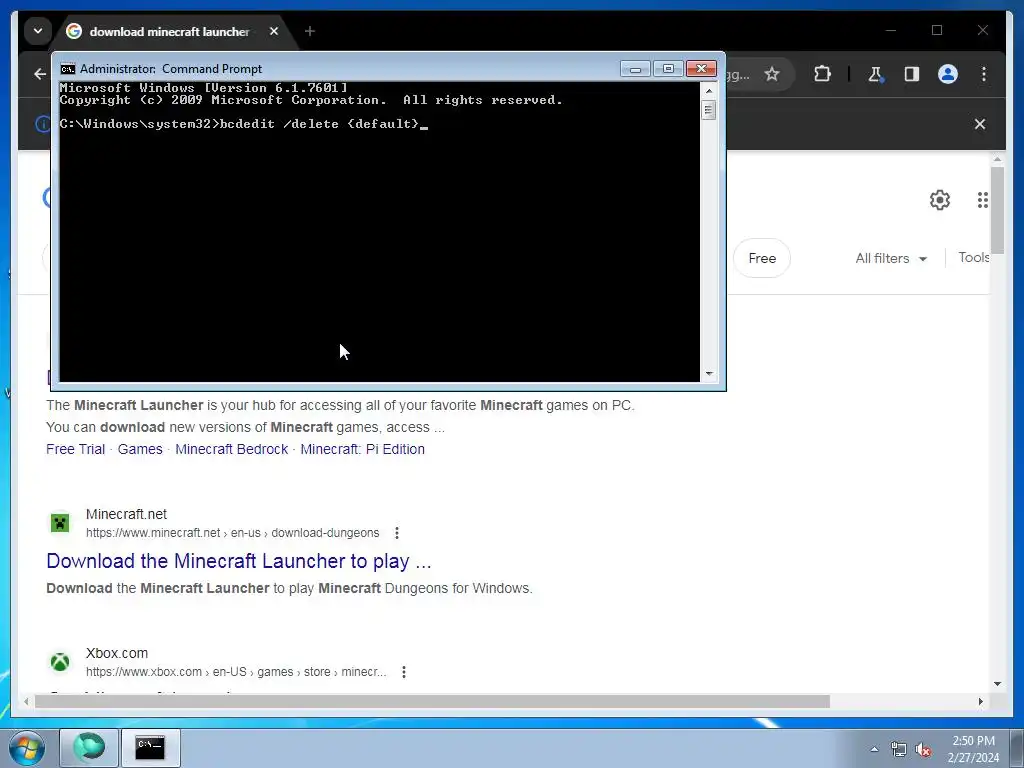The width and height of the screenshot is (1024, 768).
Task: Click the Xbox.com favicon
Action: coord(60,662)
